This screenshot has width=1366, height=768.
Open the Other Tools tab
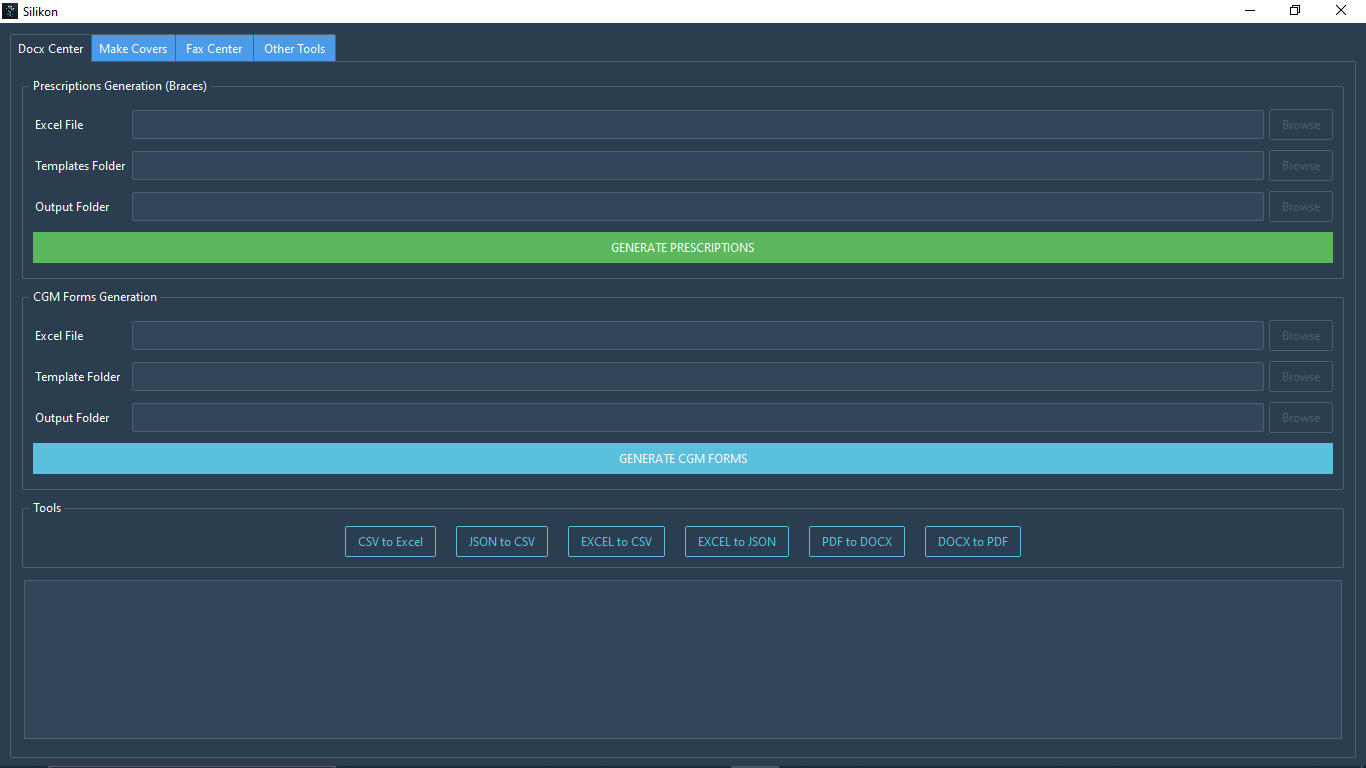294,48
